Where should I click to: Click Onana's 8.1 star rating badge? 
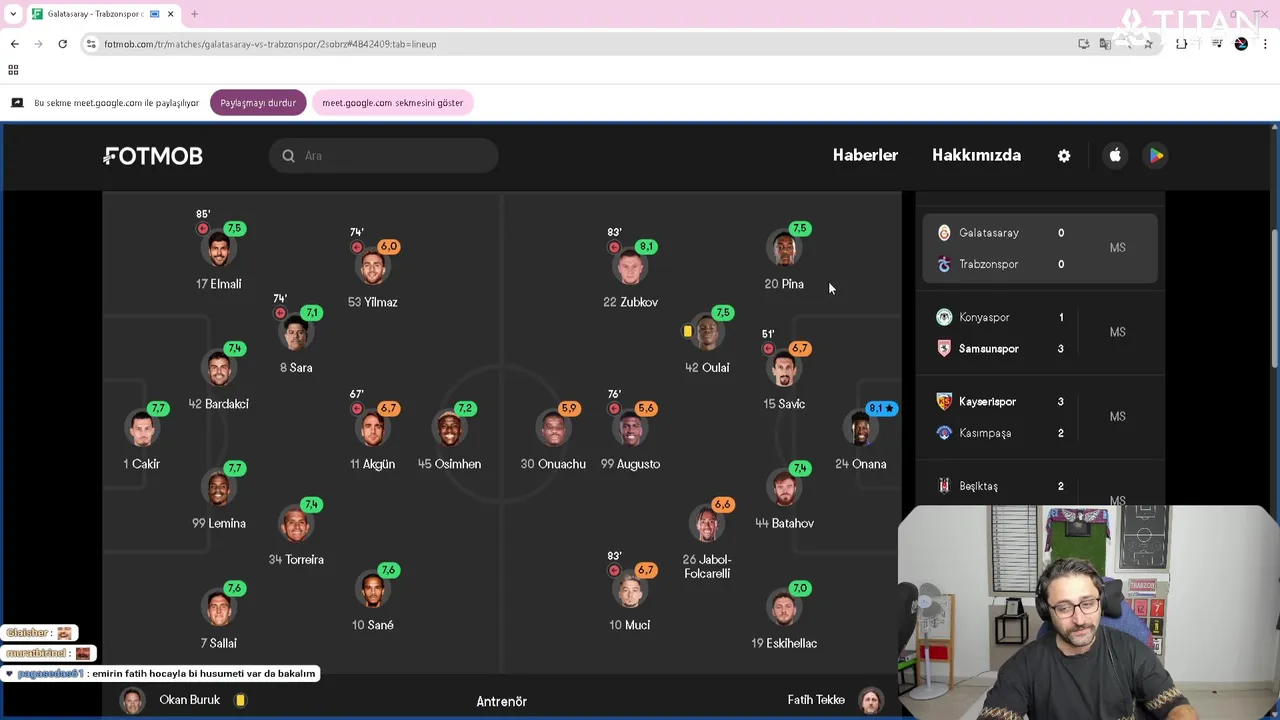882,409
